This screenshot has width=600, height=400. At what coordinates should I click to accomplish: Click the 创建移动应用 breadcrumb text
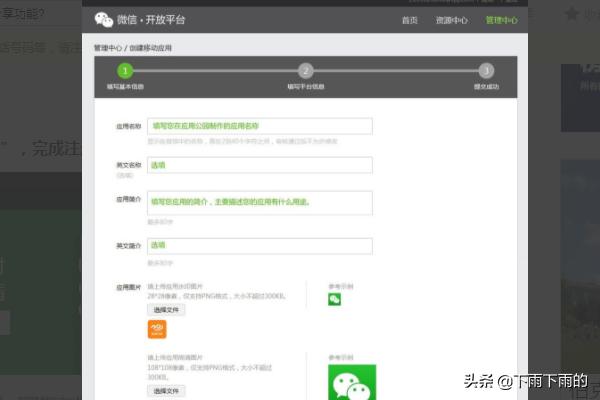pyautogui.click(x=151, y=48)
